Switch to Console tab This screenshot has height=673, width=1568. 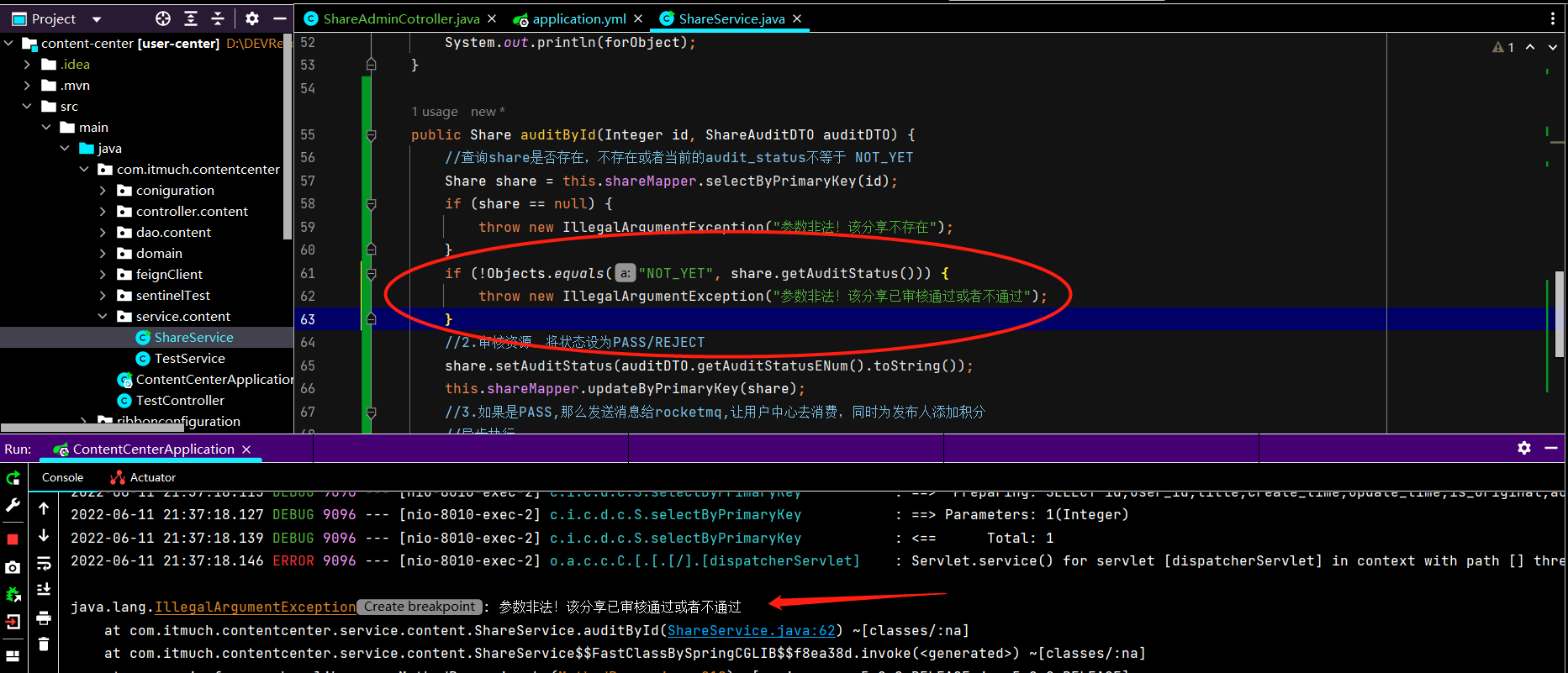coord(62,477)
